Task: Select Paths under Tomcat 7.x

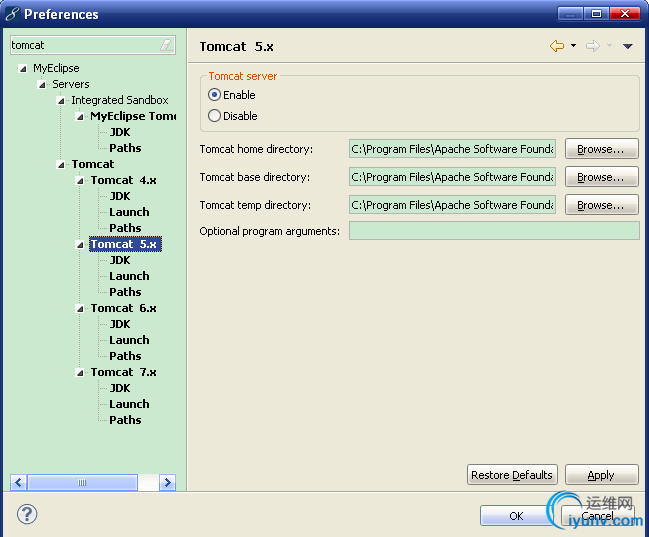Action: pos(125,420)
